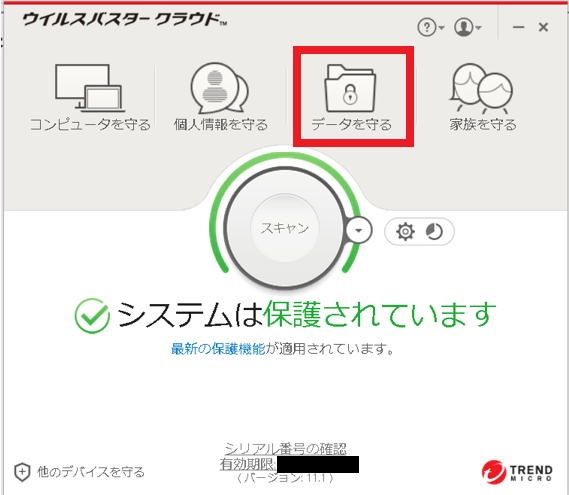Click ウイルスバスター クラウド title text
Screen dimensions: 569x495
124,19
